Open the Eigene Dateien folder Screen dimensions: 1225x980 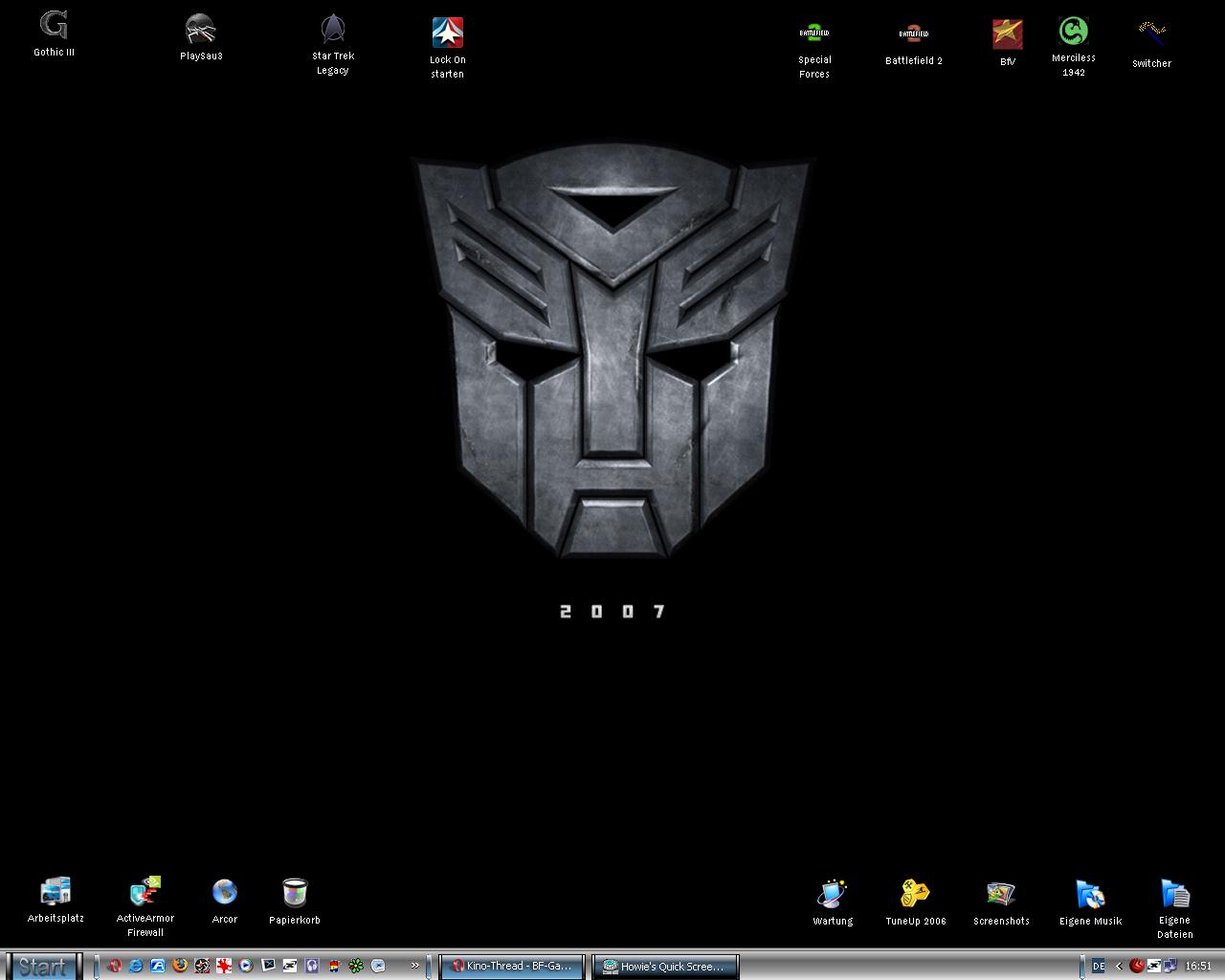click(x=1174, y=908)
